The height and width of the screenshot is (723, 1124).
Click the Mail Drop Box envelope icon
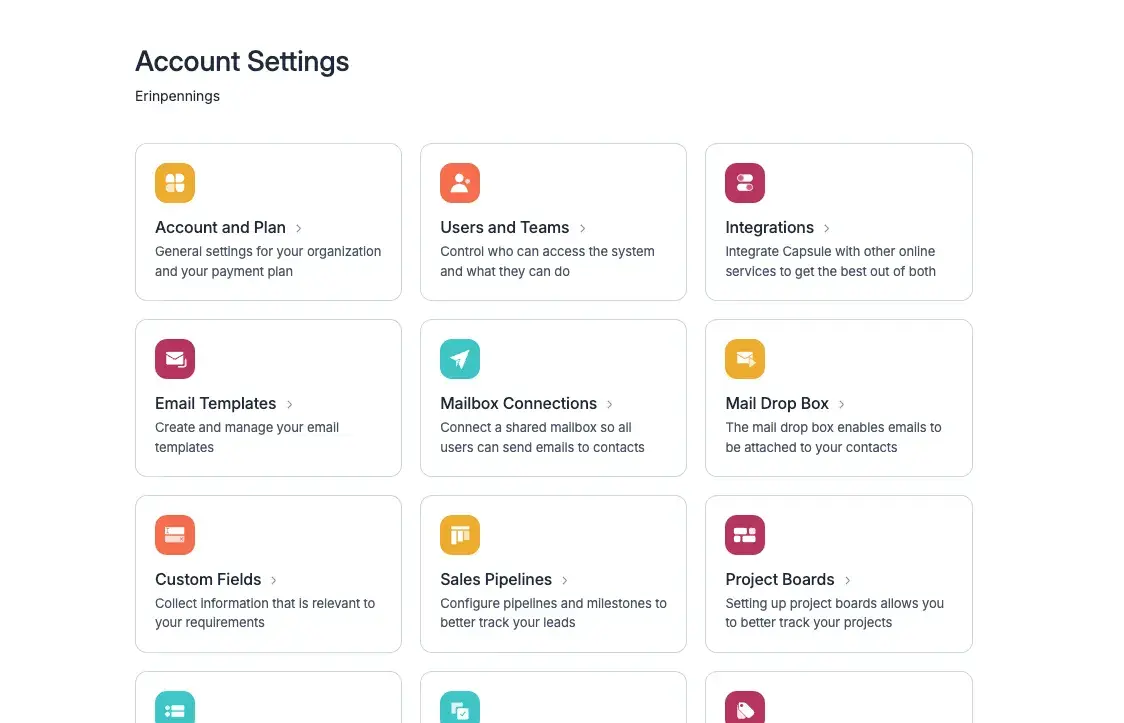coord(745,359)
